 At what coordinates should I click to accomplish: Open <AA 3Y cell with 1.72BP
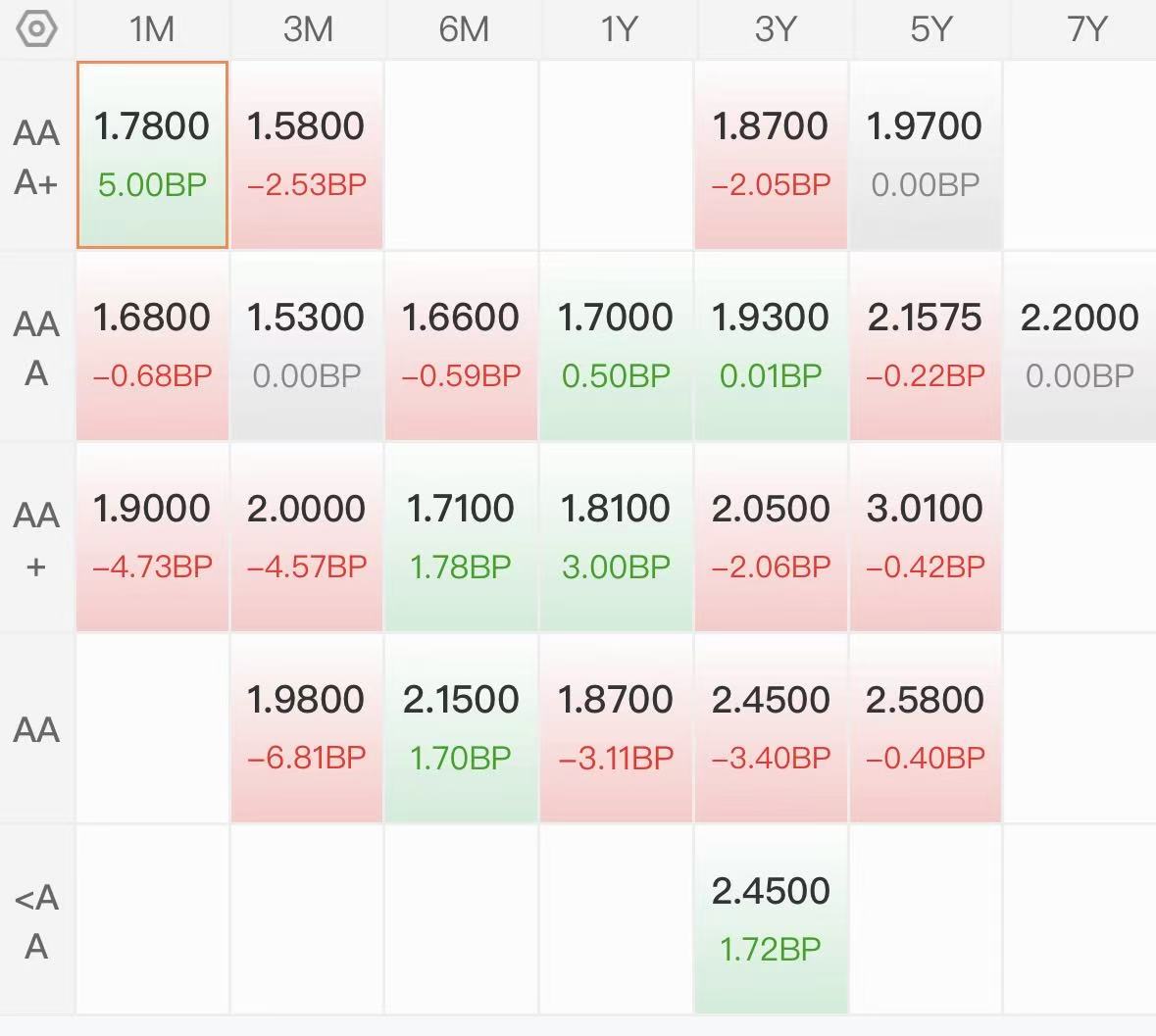[x=772, y=919]
